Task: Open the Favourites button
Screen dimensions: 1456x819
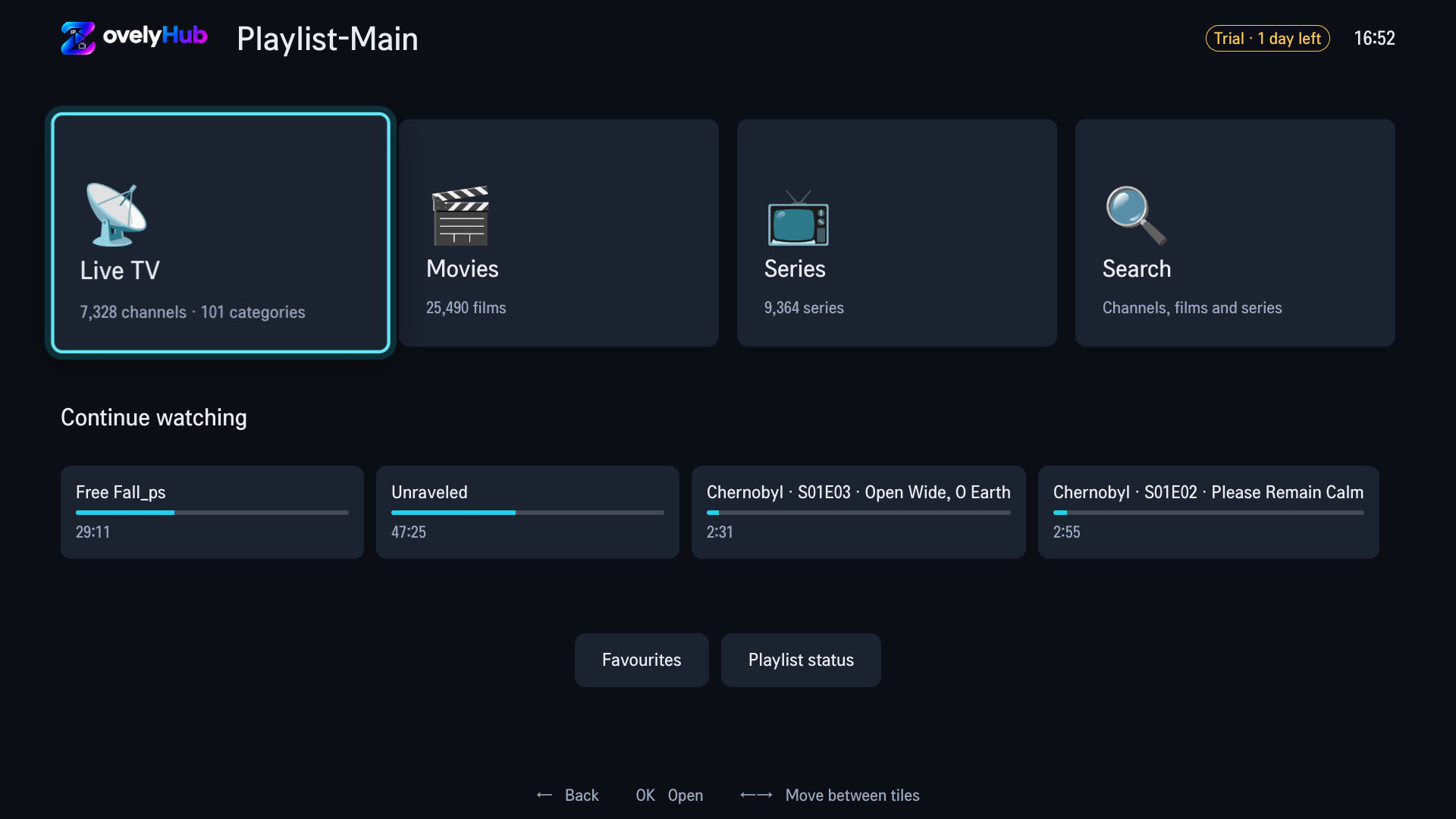Action: (642, 660)
